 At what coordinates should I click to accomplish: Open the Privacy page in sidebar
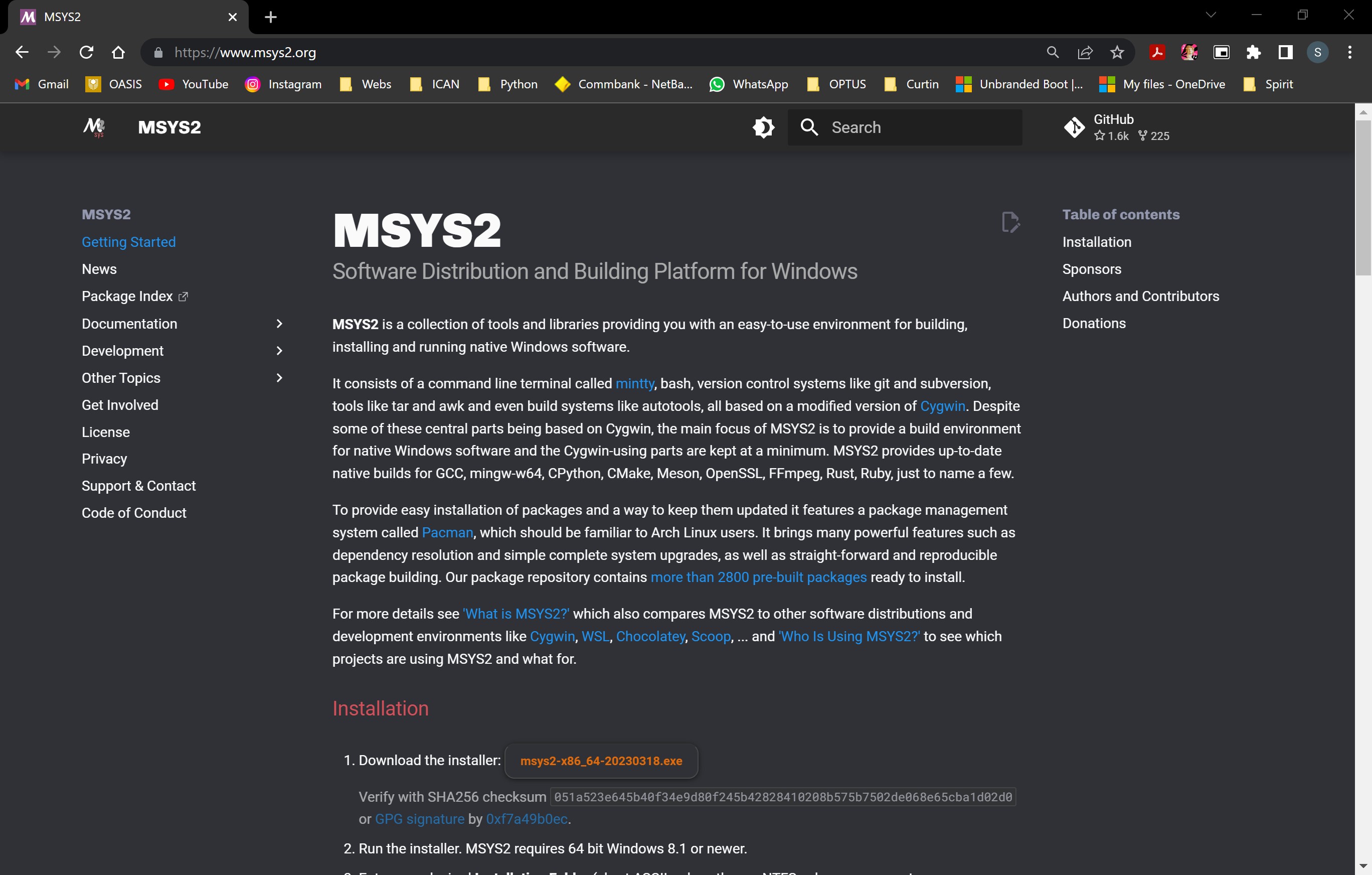(104, 459)
